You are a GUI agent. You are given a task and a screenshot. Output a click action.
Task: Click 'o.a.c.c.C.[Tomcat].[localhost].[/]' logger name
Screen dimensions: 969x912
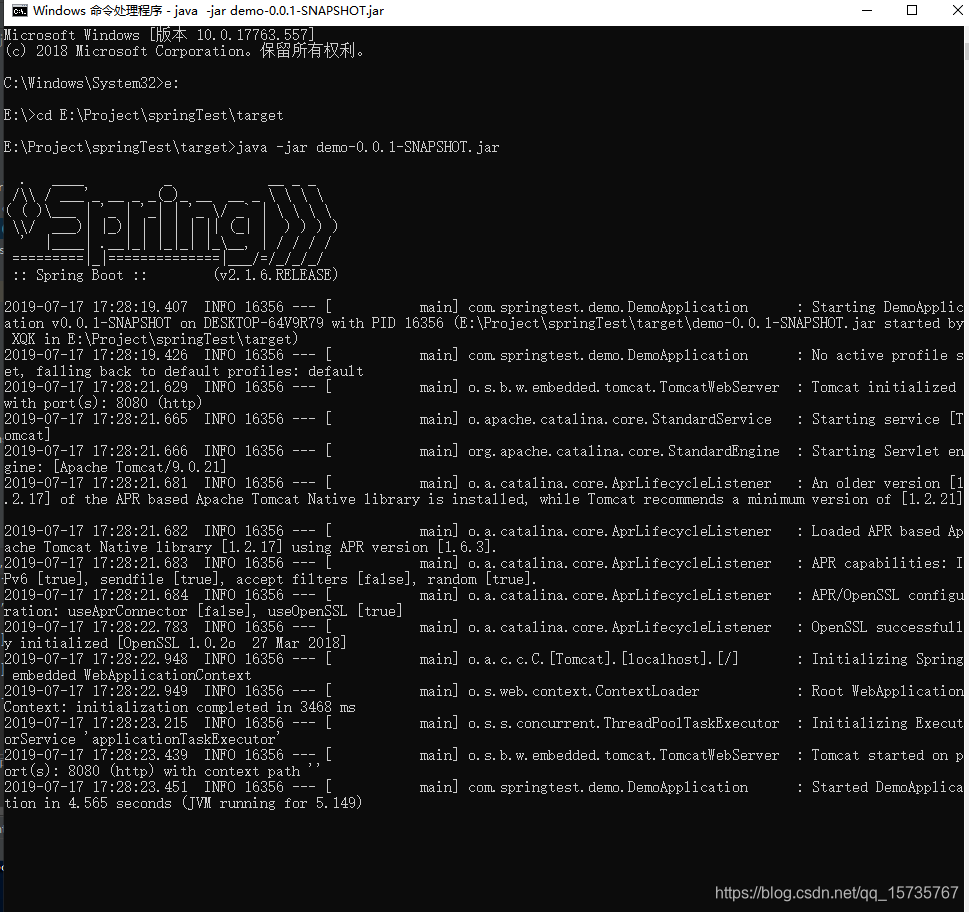tap(603, 659)
